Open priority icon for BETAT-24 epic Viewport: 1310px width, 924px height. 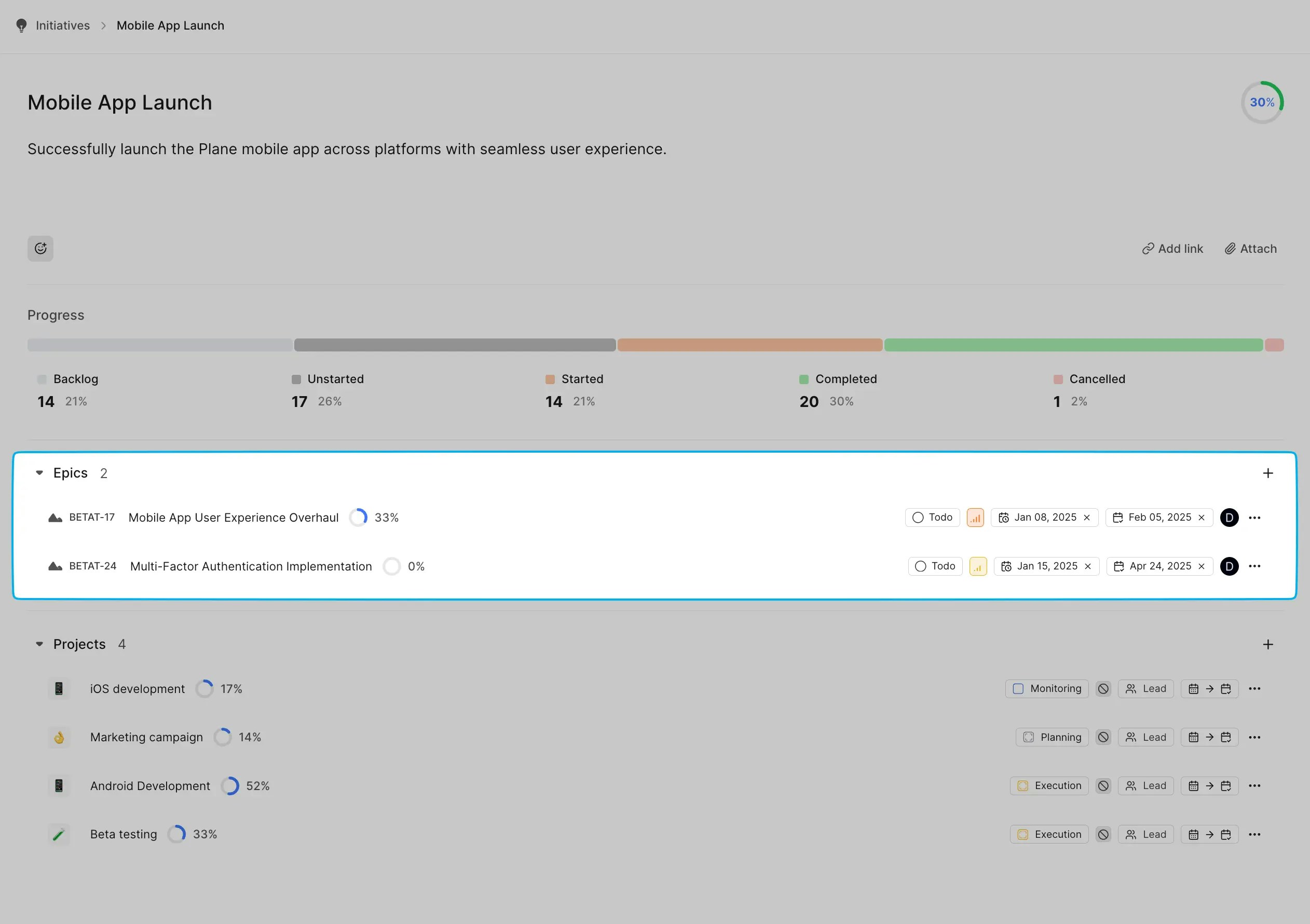pos(978,566)
